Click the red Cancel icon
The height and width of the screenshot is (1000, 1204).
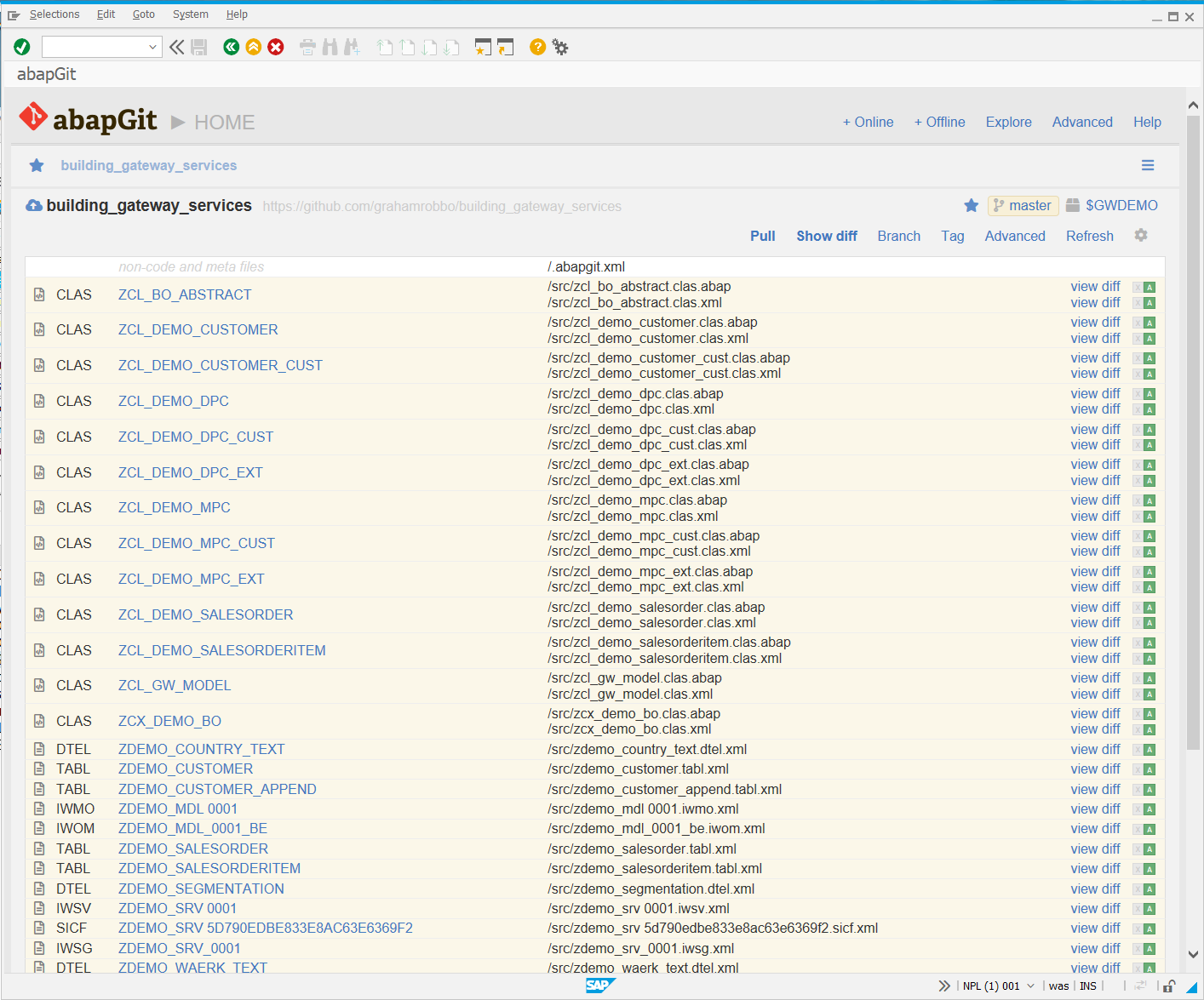276,47
